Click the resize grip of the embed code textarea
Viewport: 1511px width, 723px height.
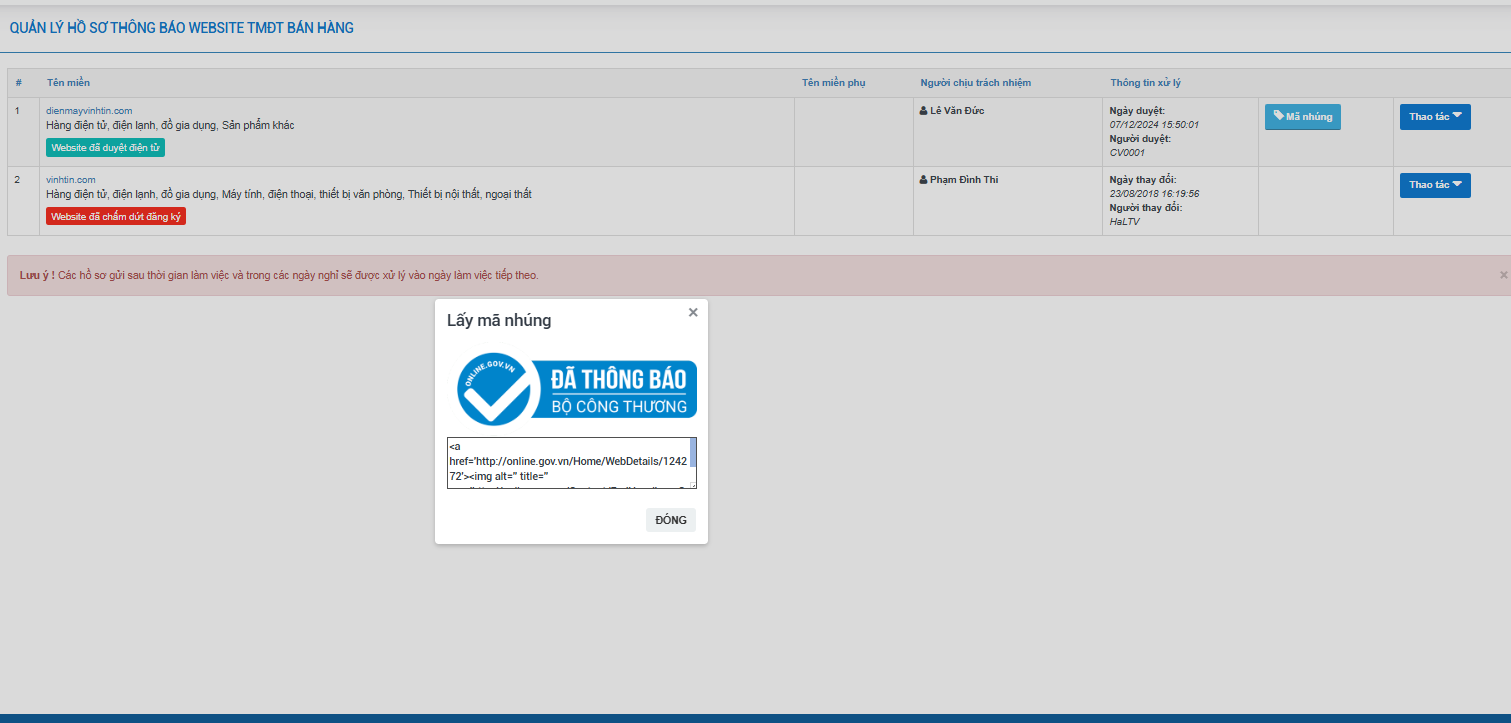coord(692,484)
